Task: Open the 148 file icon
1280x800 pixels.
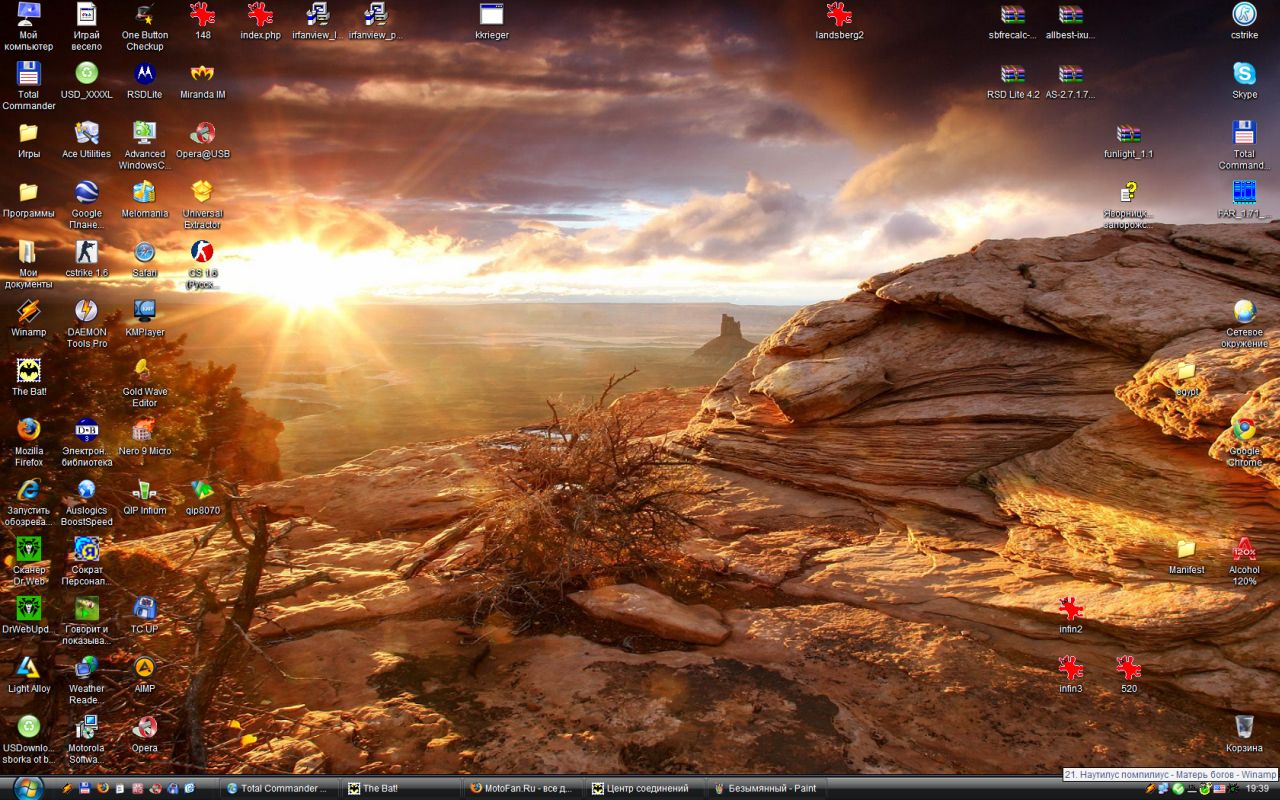Action: coord(203,21)
